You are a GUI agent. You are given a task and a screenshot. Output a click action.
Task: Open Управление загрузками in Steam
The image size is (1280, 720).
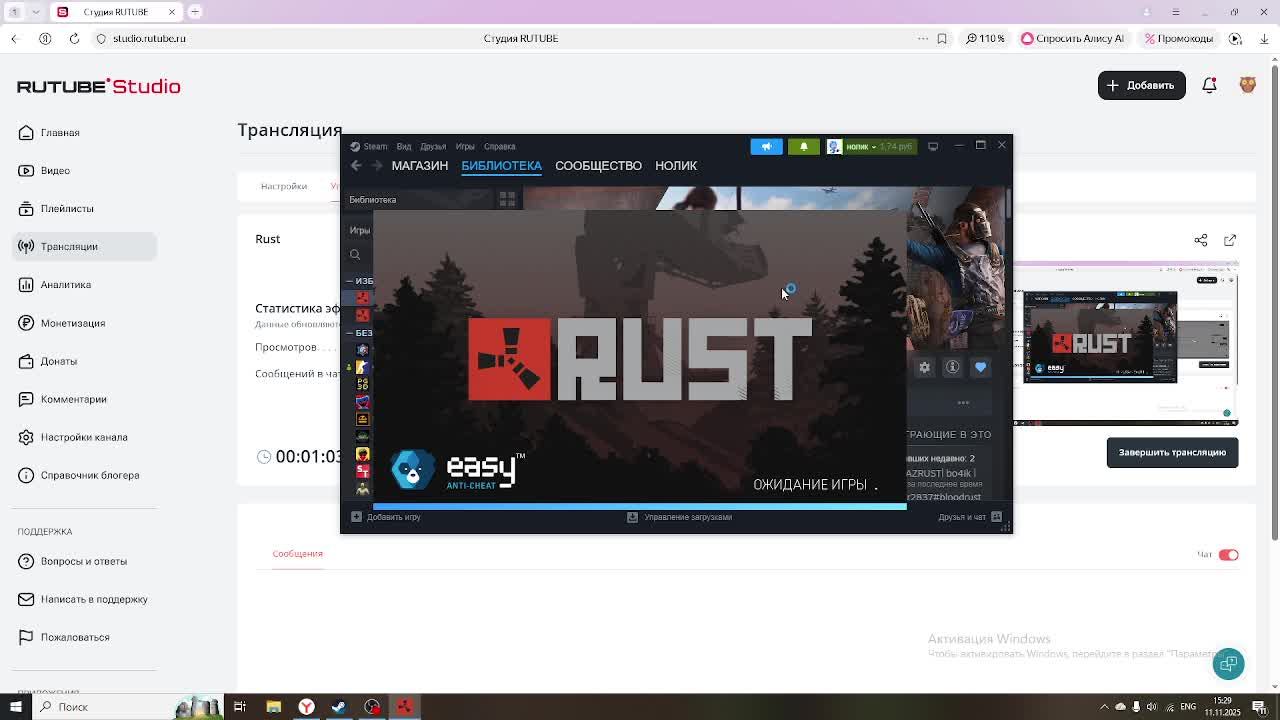tap(679, 517)
